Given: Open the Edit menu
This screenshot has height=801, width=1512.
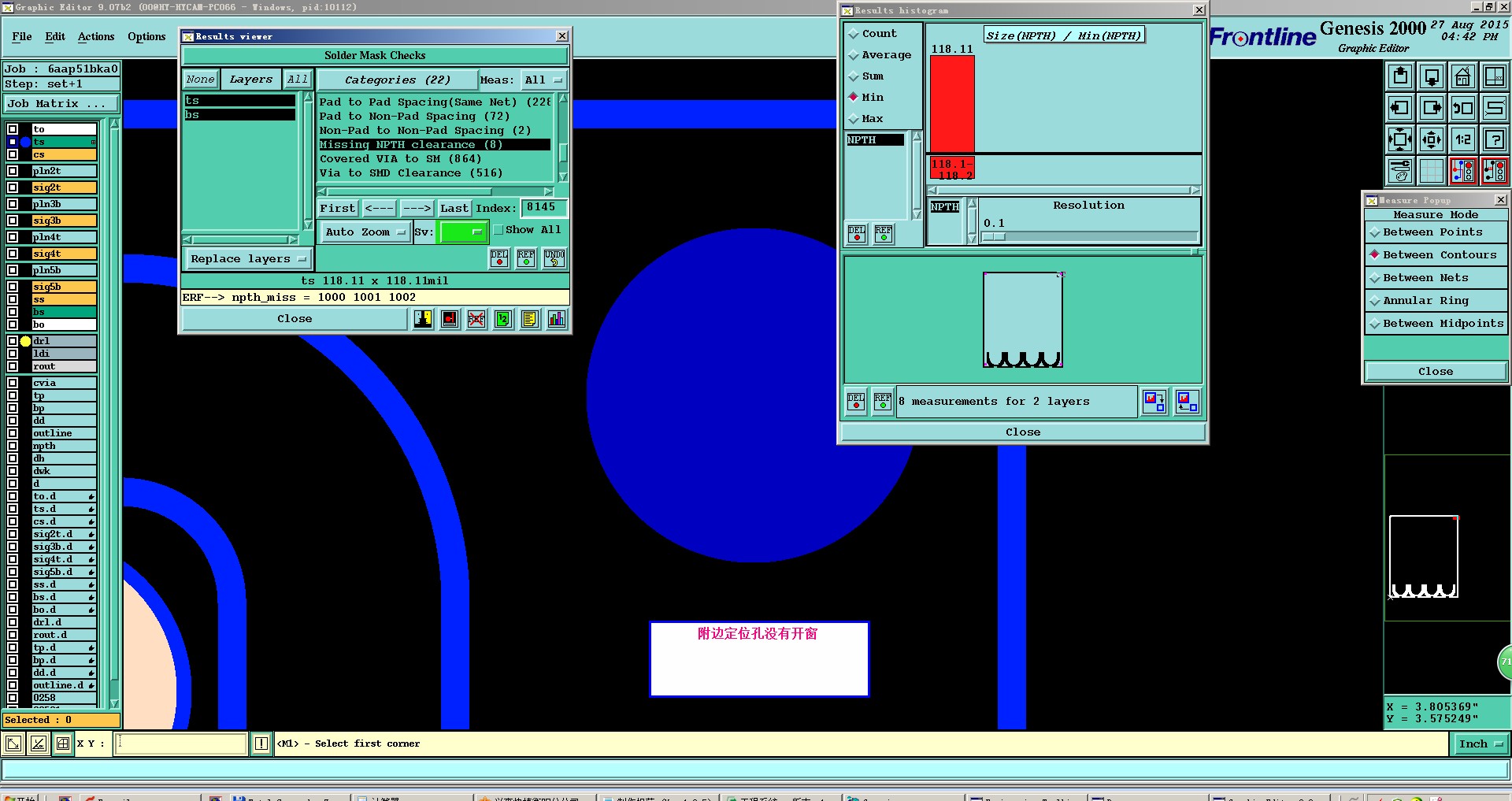Looking at the screenshot, I should (55, 37).
